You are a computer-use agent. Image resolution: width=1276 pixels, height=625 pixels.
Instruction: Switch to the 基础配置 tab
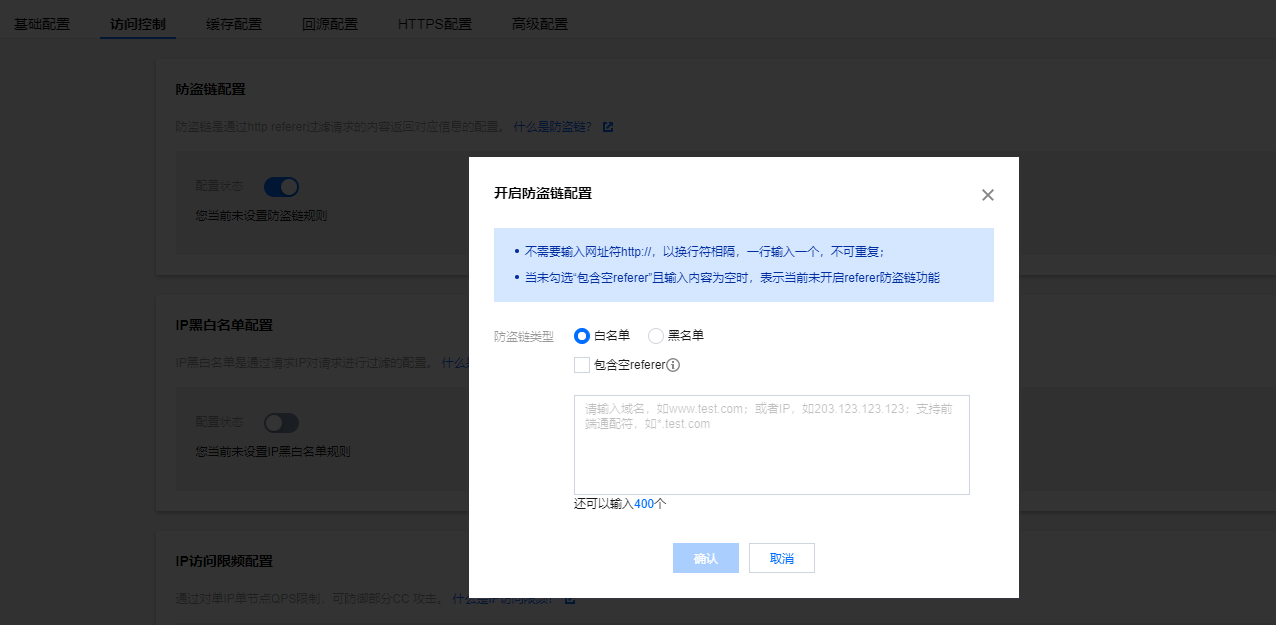coord(42,24)
